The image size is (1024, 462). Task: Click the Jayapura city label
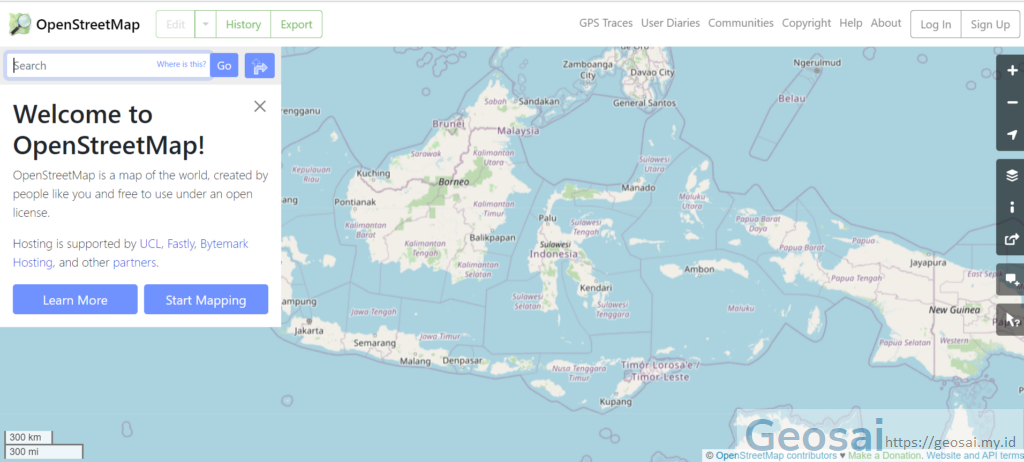click(928, 263)
